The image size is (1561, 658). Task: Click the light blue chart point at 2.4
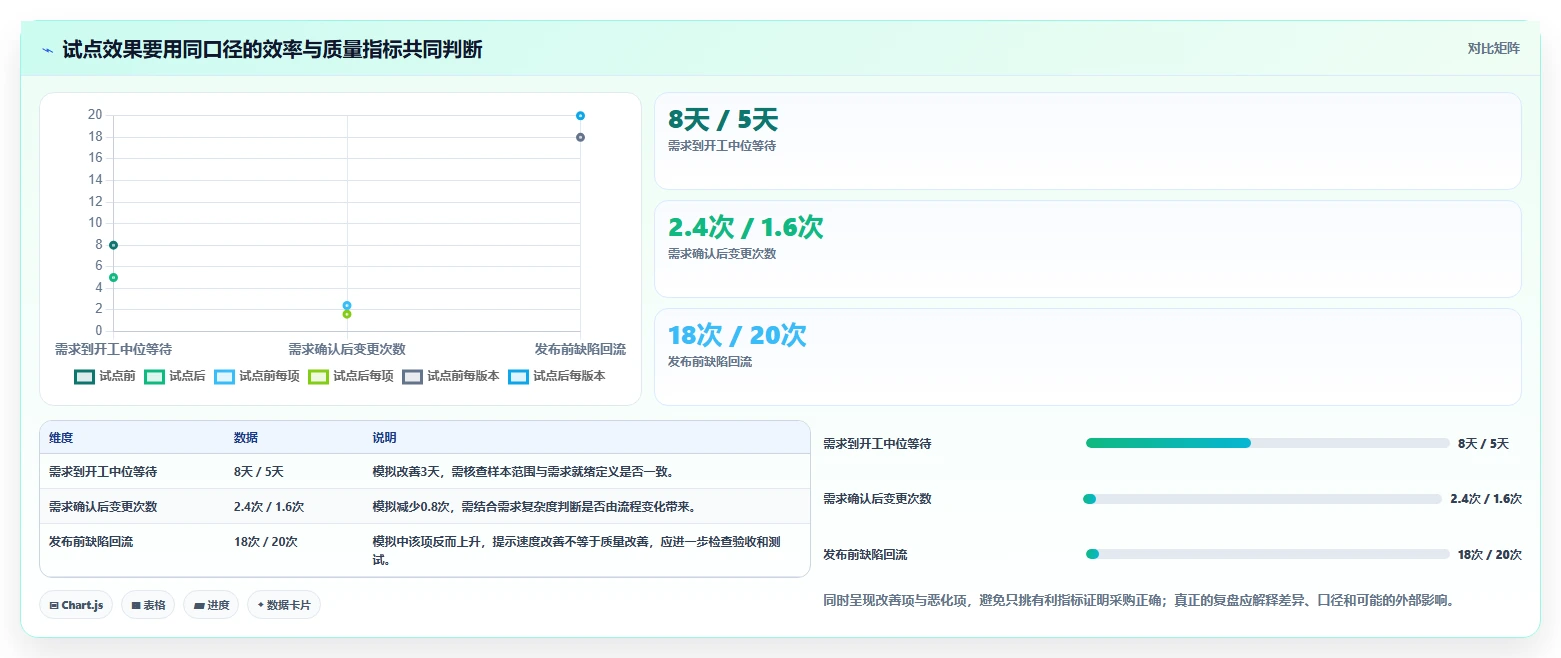pos(347,305)
